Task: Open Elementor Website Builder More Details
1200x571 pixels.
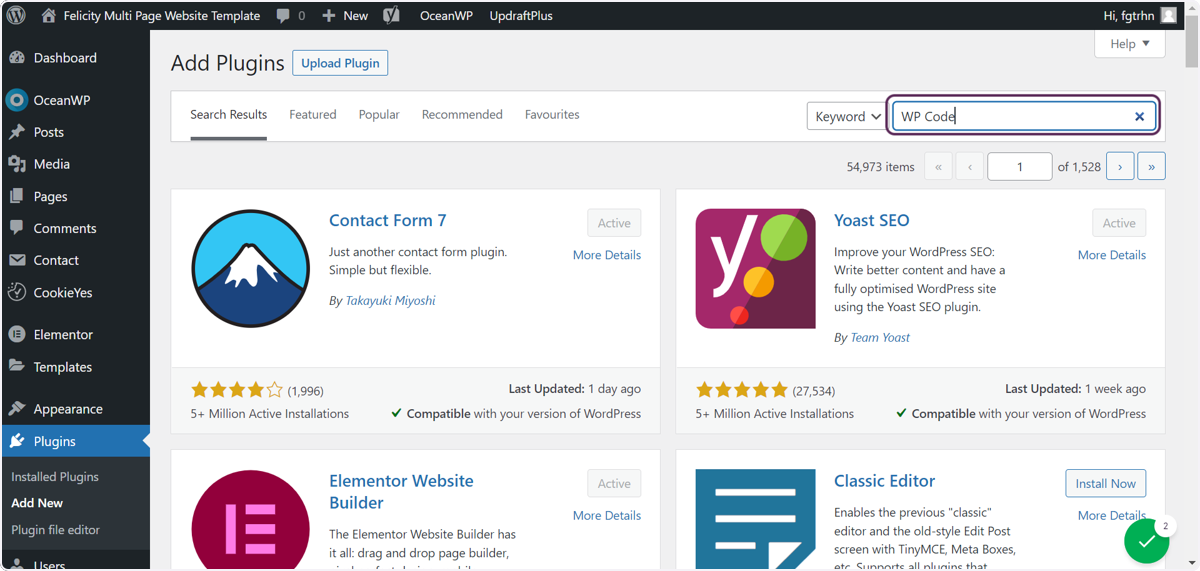Action: 607,515
